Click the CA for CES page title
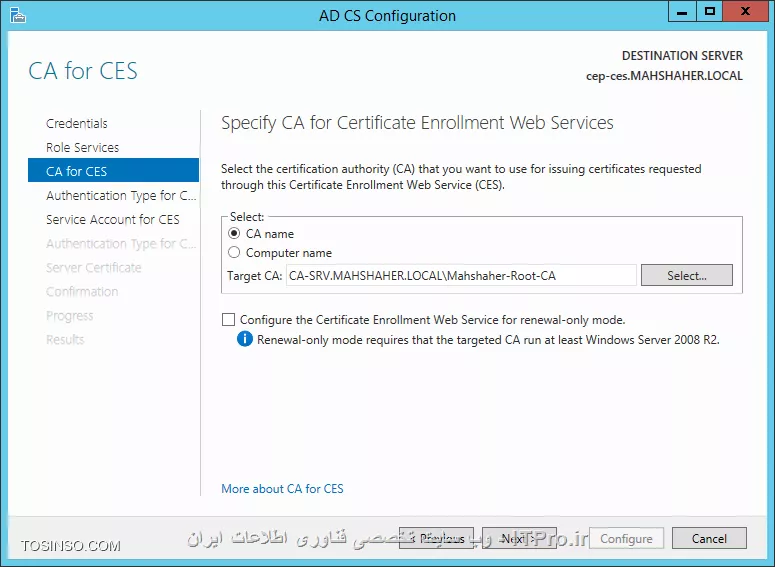775x567 pixels. tap(83, 71)
